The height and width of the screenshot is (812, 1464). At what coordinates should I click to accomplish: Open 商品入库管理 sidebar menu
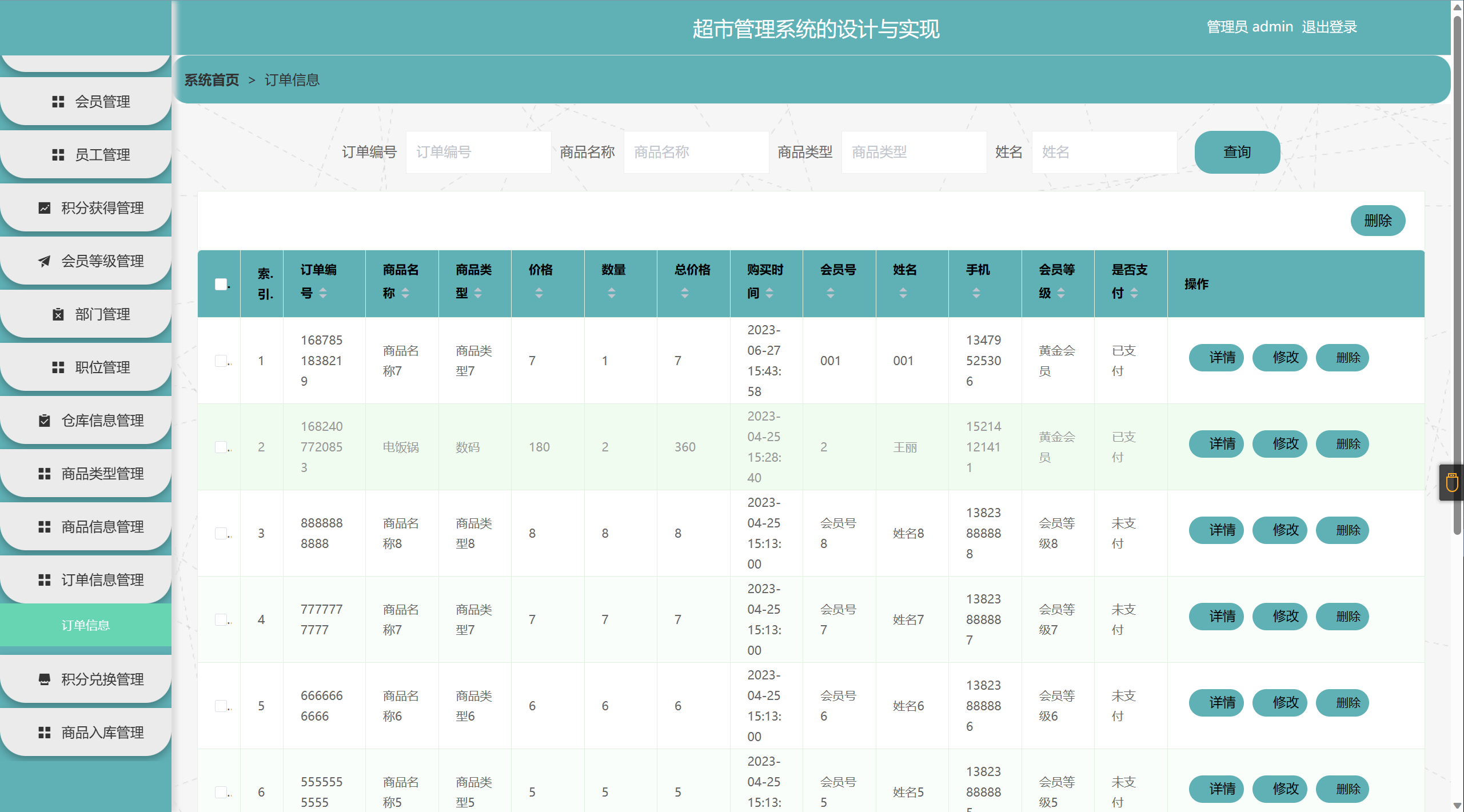[86, 733]
